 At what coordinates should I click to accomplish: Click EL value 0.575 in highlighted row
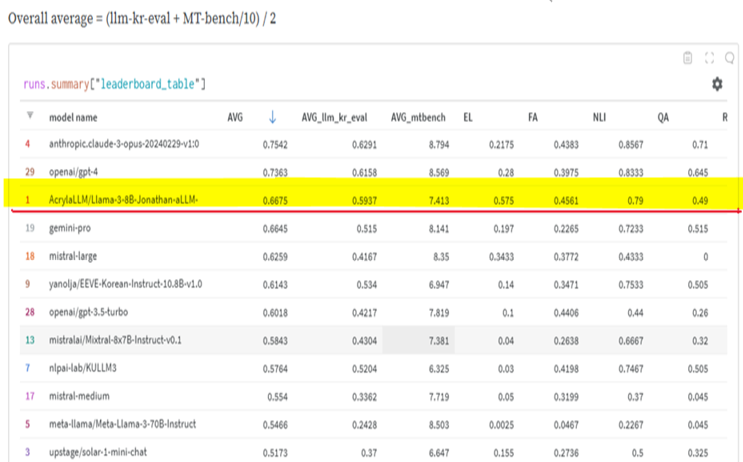pos(504,200)
